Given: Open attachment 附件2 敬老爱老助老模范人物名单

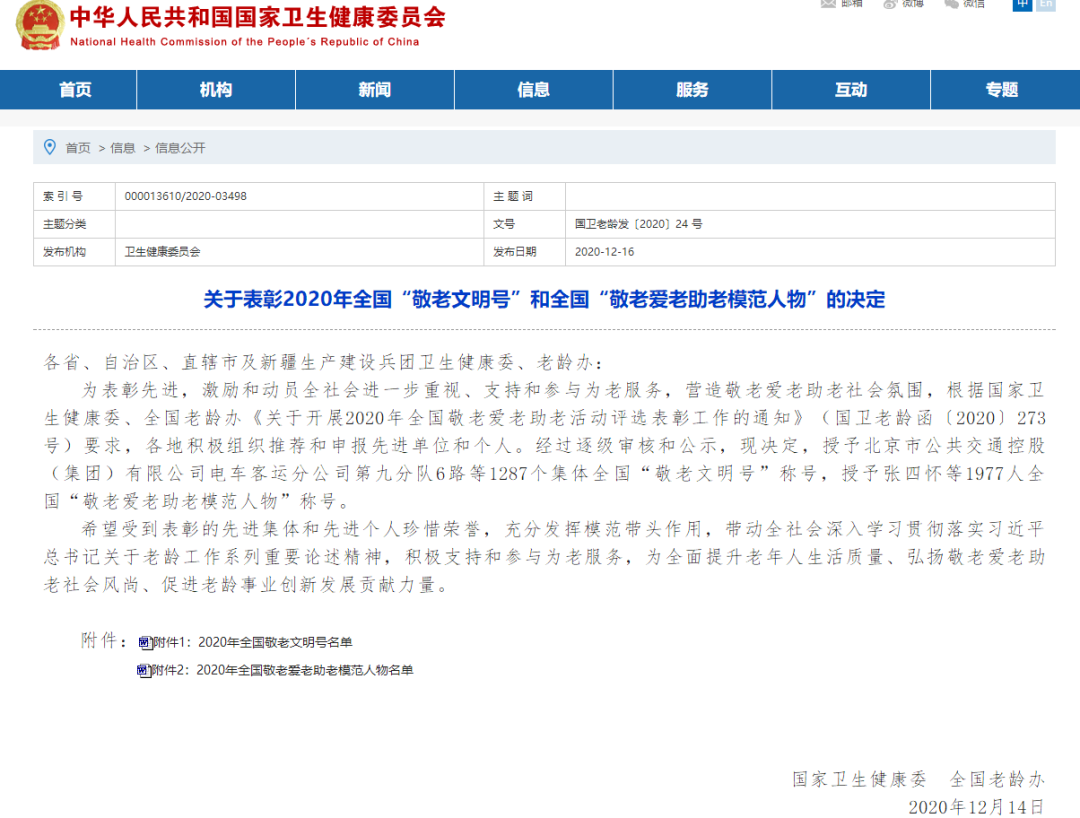Looking at the screenshot, I should tap(282, 670).
